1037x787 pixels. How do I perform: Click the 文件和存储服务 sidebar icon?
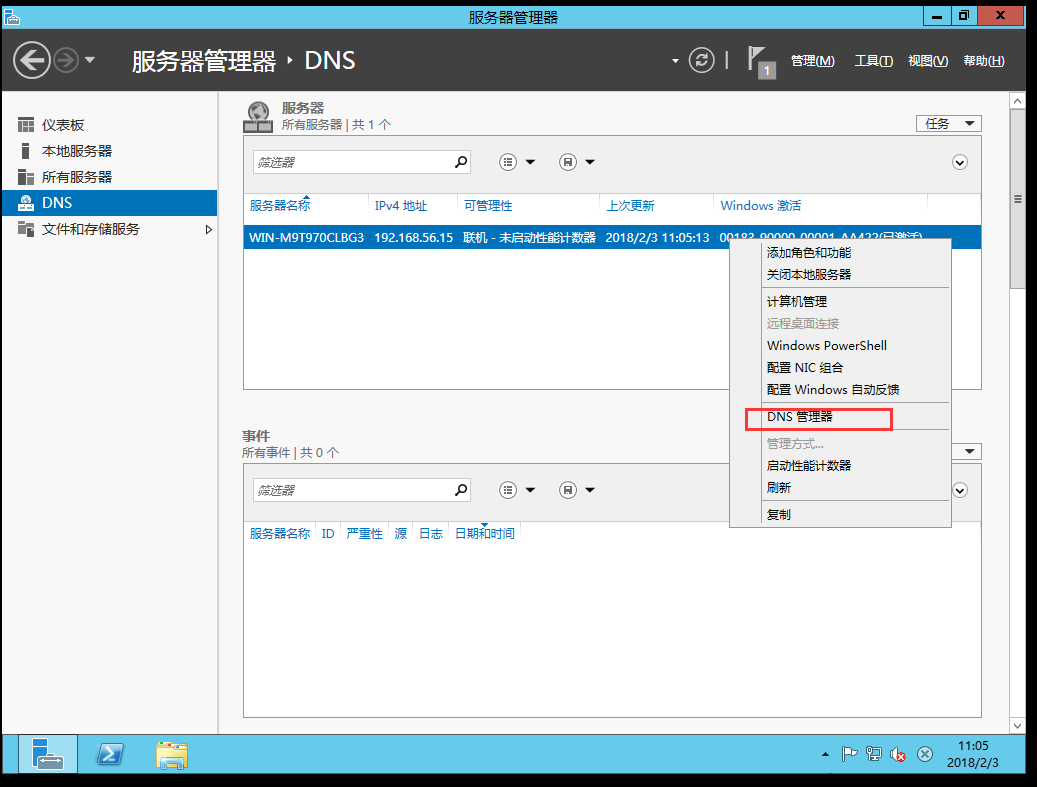26,229
